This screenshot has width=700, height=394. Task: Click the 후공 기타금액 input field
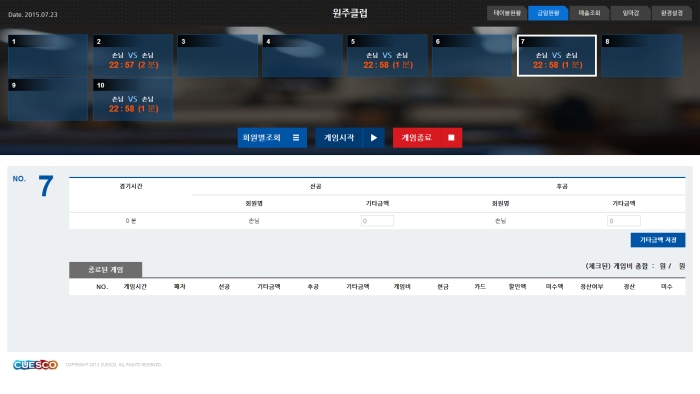[x=624, y=221]
